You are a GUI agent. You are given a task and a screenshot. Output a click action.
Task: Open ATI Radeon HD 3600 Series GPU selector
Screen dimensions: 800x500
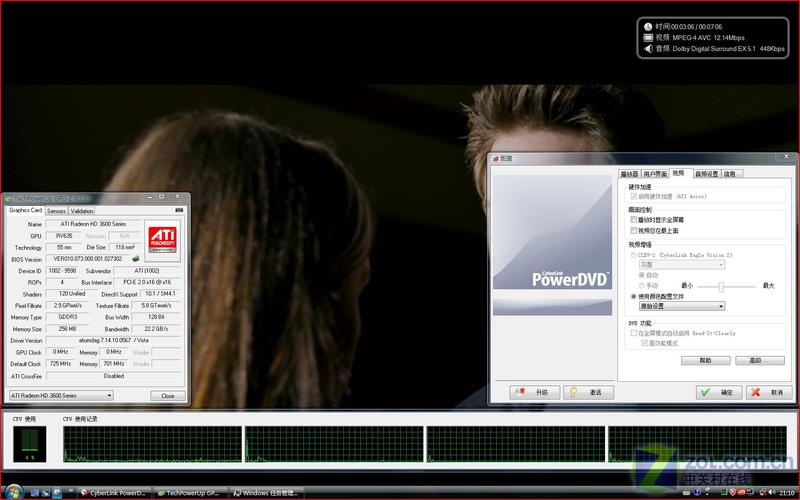[61, 395]
